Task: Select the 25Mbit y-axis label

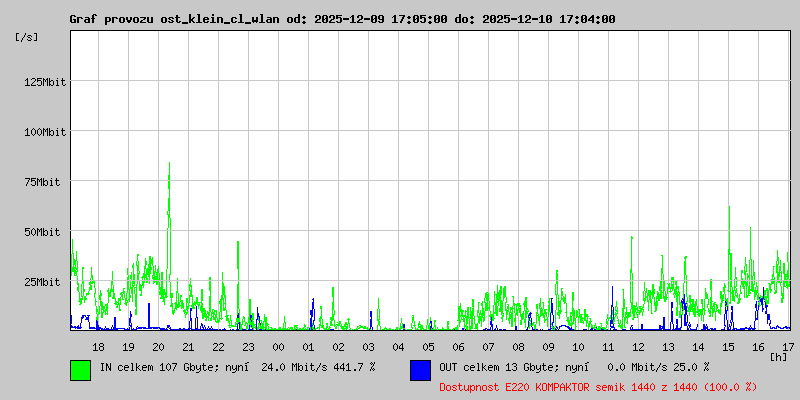Action: (48, 281)
